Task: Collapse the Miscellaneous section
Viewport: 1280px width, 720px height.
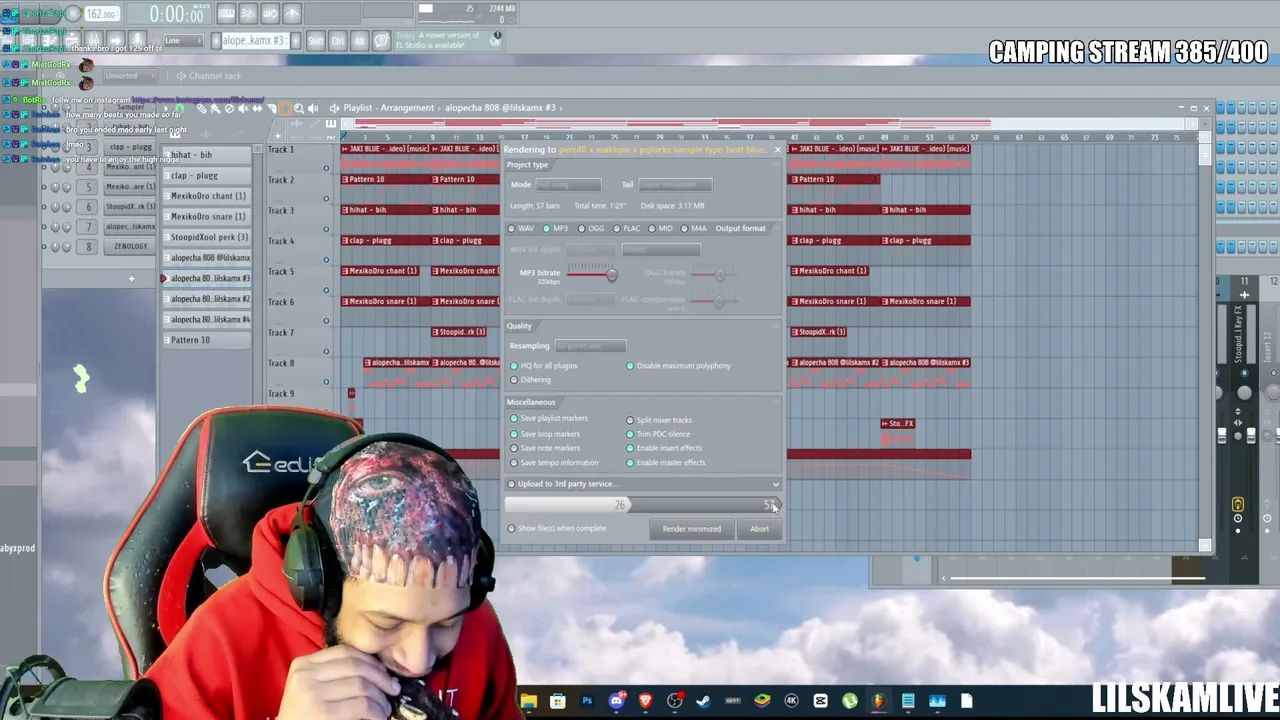Action: (776, 402)
